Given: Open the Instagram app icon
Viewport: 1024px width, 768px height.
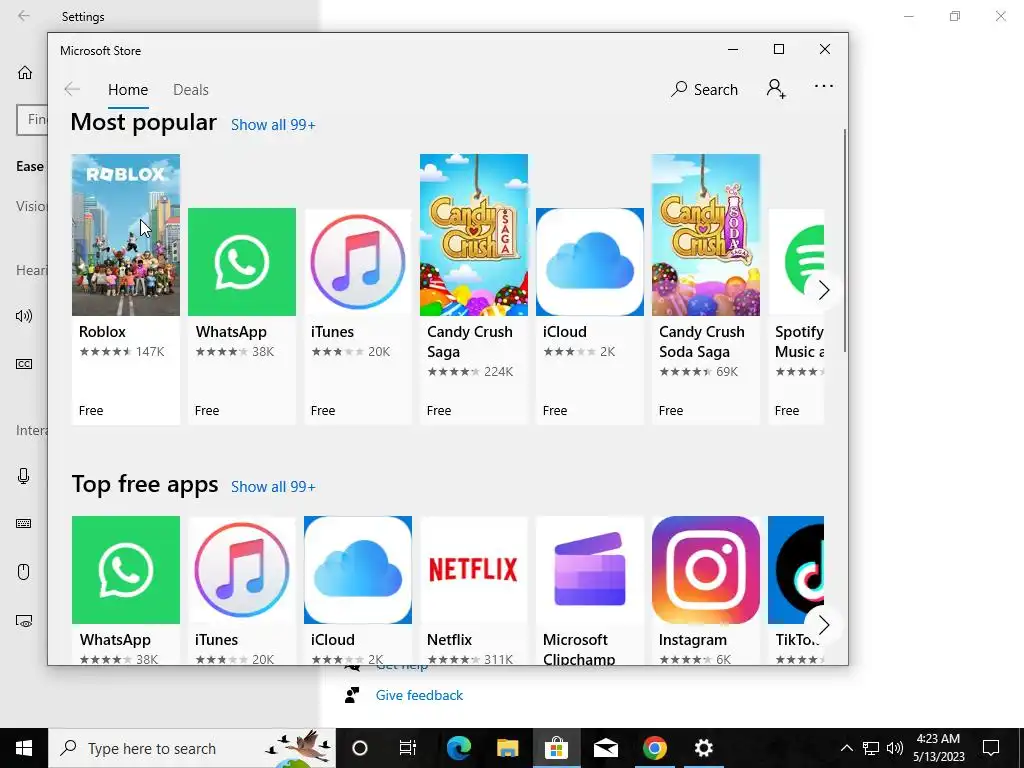Looking at the screenshot, I should point(706,570).
